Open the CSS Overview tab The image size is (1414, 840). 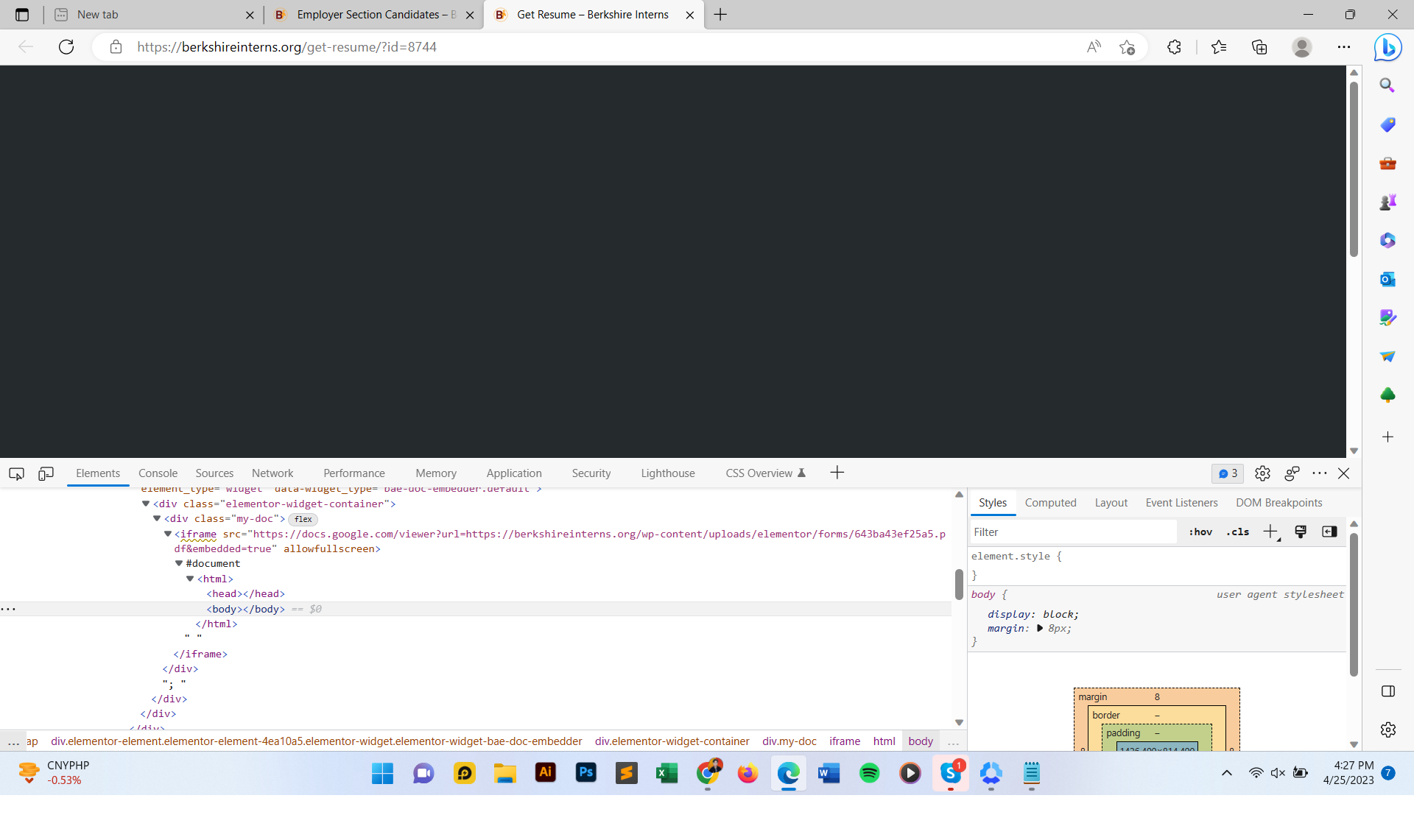coord(765,473)
